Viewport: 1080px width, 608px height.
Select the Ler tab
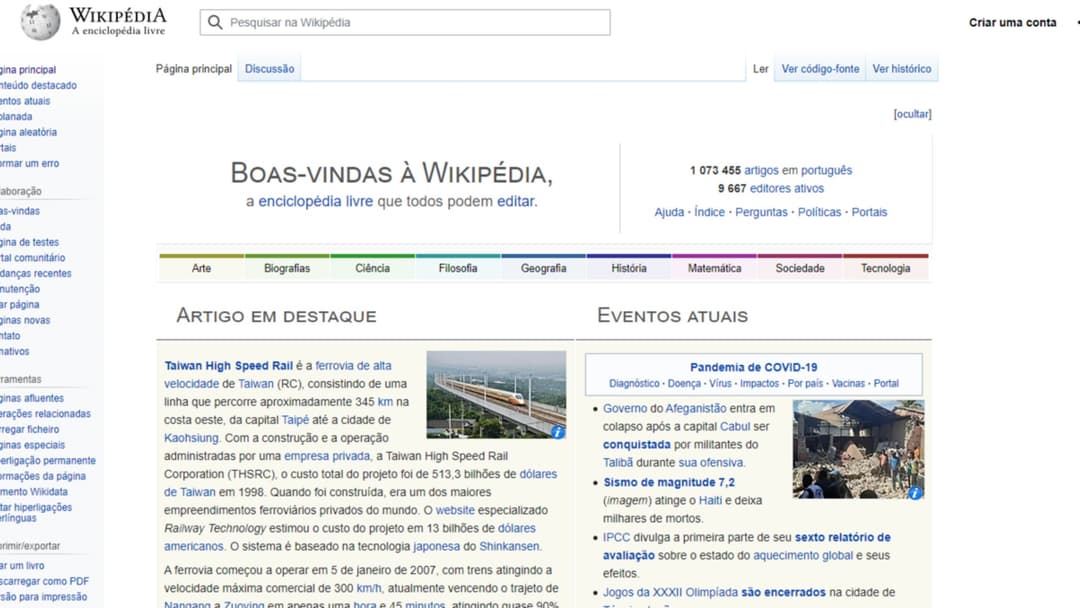760,69
